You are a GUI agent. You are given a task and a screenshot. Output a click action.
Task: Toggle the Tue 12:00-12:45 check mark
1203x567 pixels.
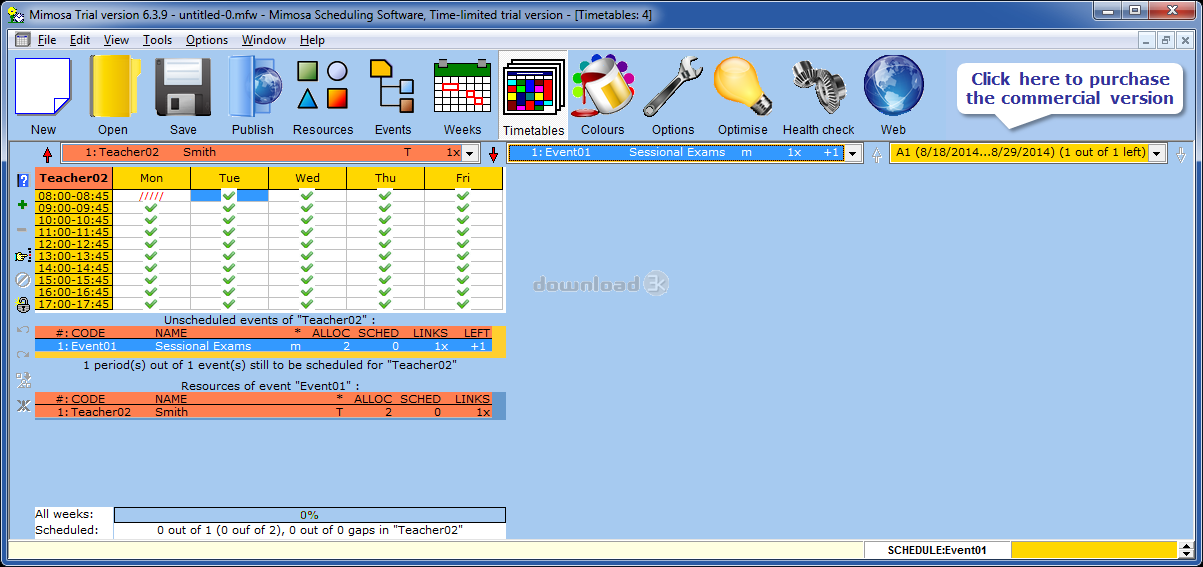[x=229, y=244]
